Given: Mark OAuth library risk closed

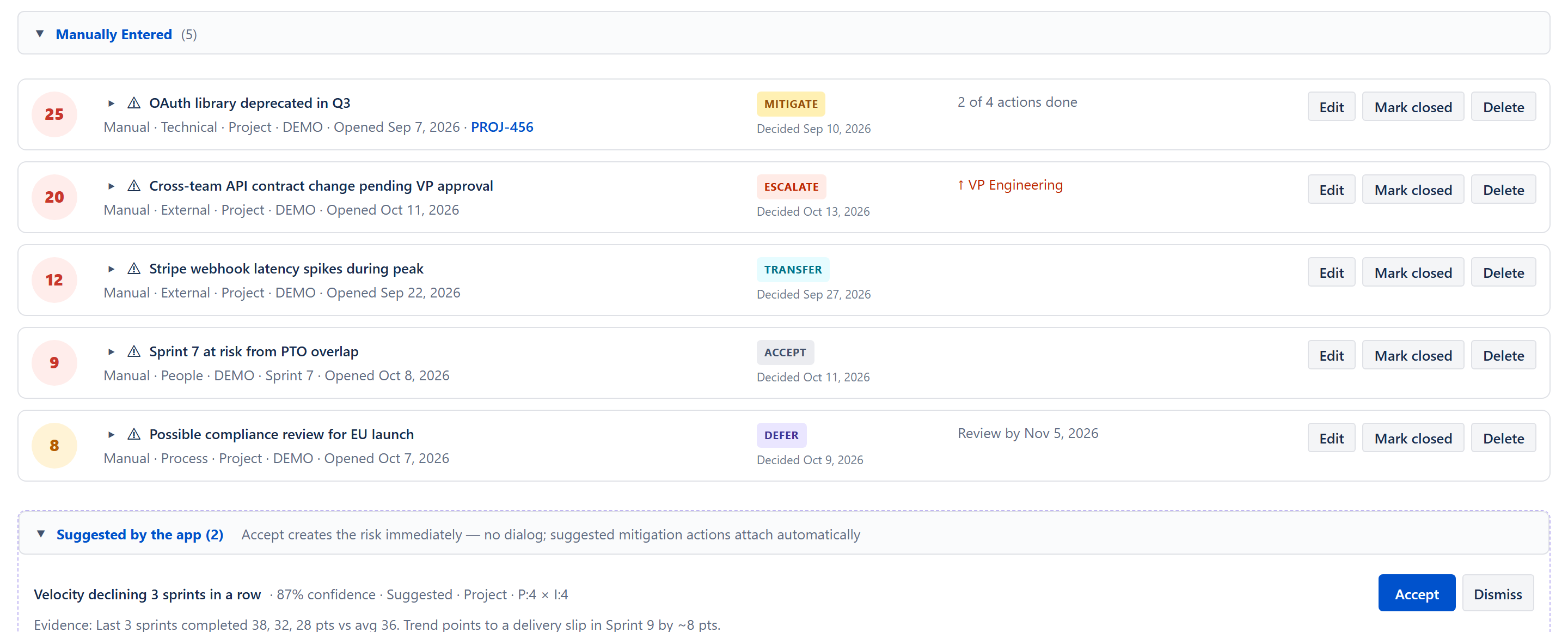Looking at the screenshot, I should pos(1413,107).
